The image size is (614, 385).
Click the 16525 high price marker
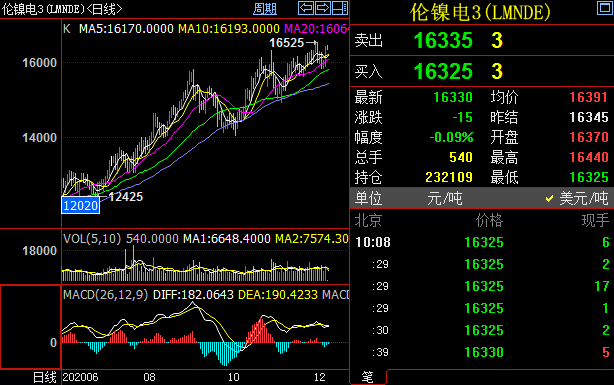click(287, 43)
